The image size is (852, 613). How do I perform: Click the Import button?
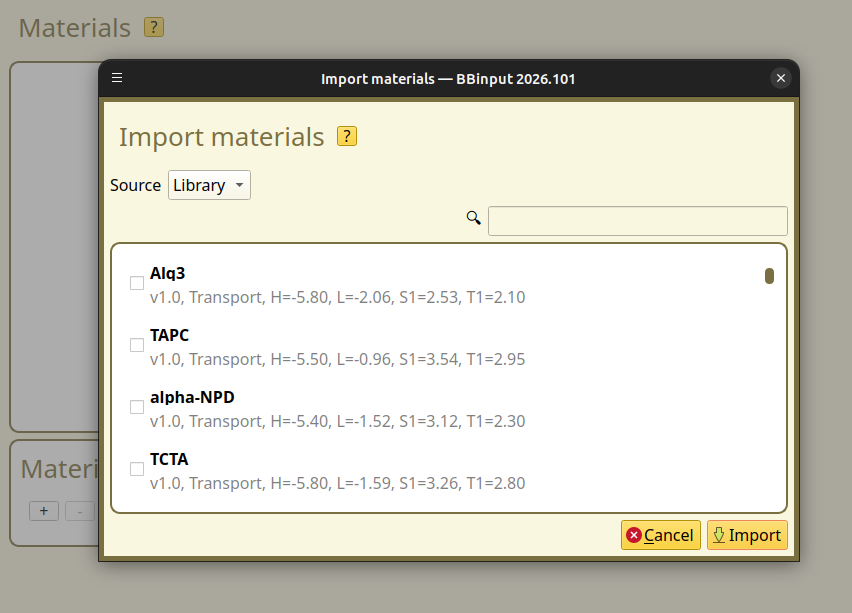click(747, 535)
